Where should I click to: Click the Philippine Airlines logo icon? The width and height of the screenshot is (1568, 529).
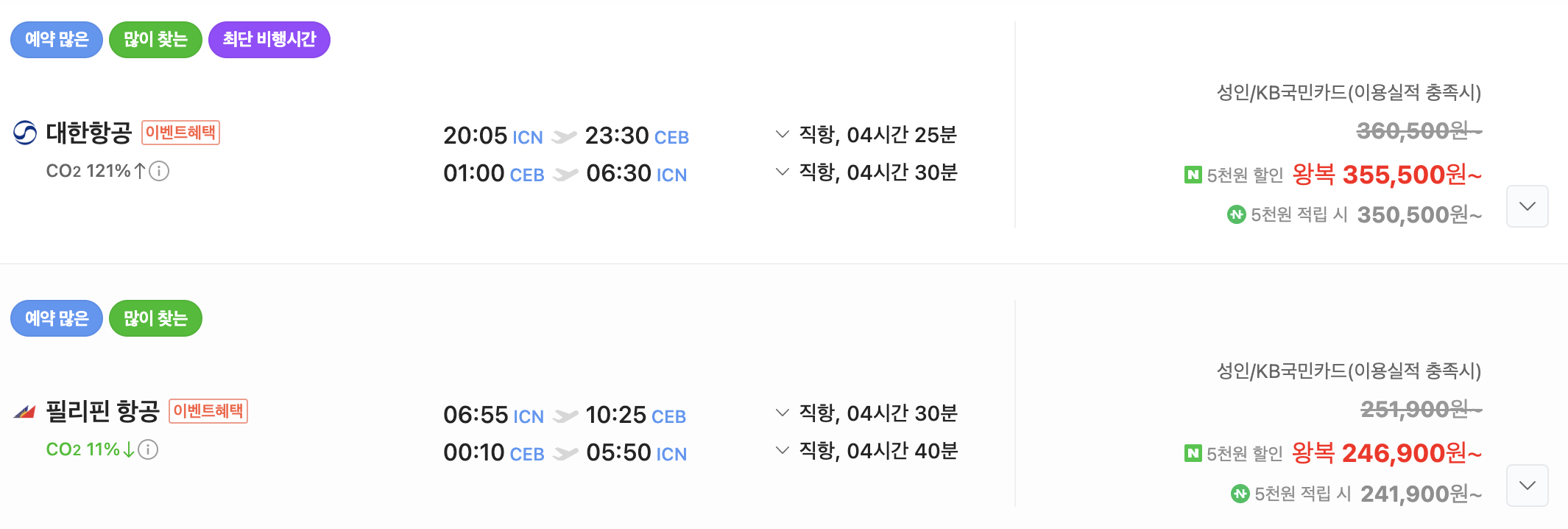[x=25, y=411]
